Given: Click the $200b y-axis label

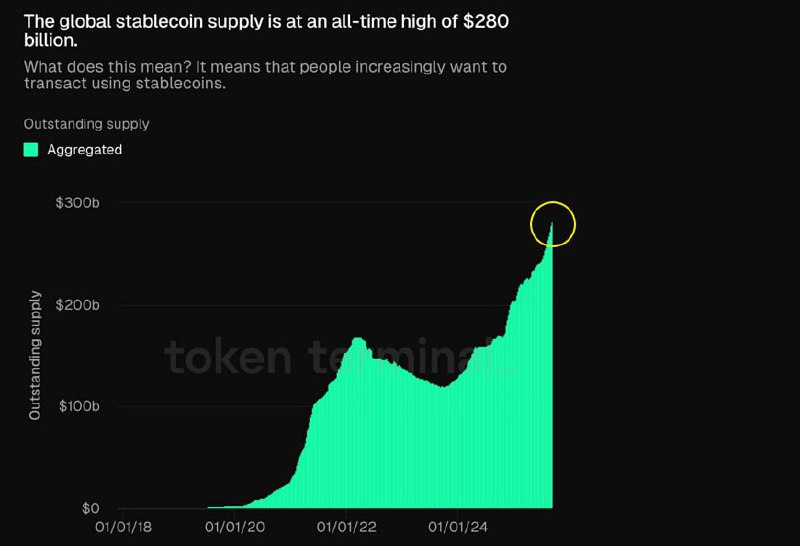Looking at the screenshot, I should [x=78, y=305].
